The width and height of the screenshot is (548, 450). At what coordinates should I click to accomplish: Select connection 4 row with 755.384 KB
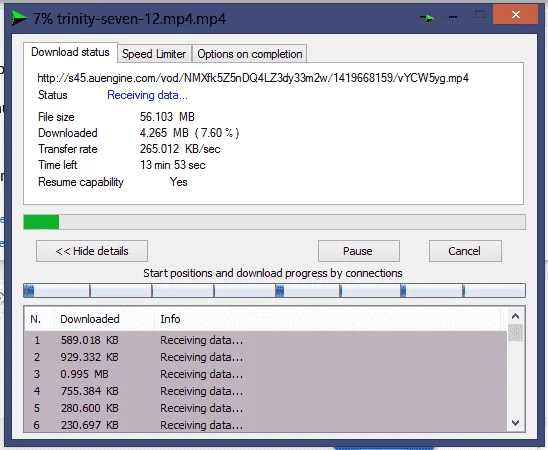coord(266,391)
